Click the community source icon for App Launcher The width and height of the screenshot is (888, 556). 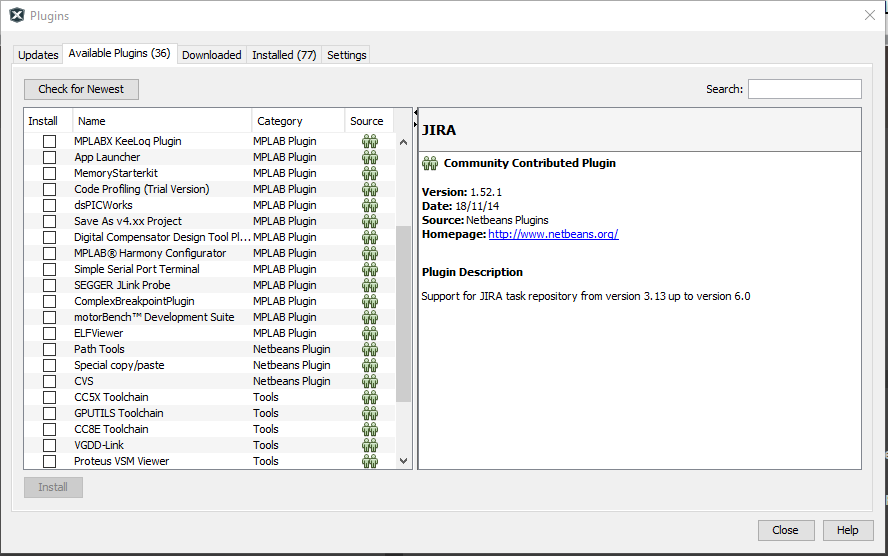[x=370, y=157]
